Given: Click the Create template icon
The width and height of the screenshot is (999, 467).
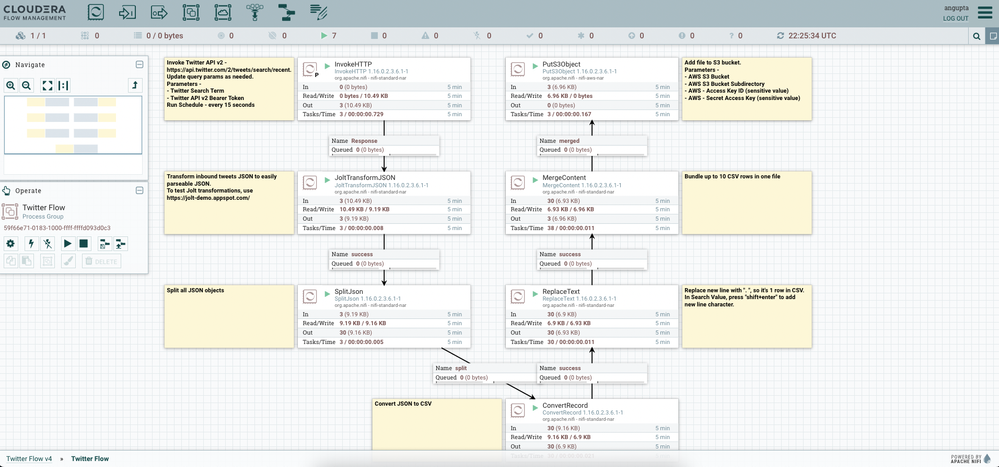Looking at the screenshot, I should [x=105, y=243].
